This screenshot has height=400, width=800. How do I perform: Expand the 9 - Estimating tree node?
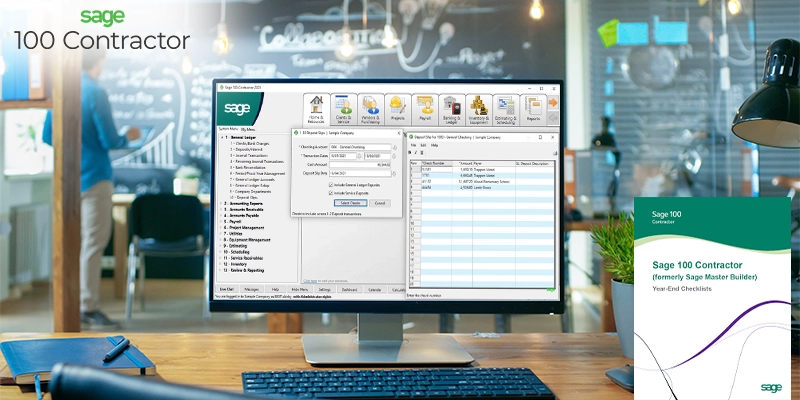(x=221, y=246)
